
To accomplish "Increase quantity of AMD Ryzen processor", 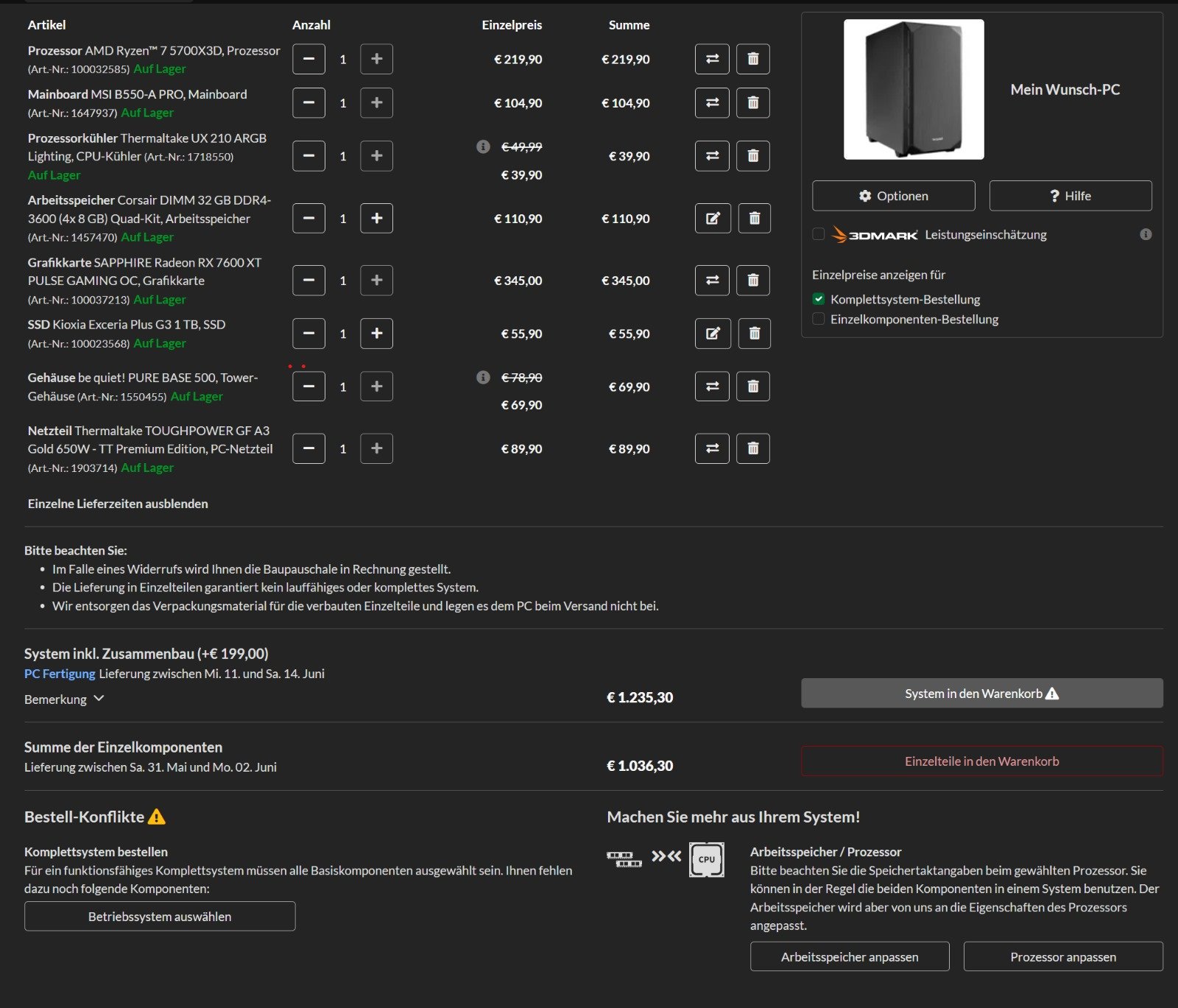I will click(376, 59).
